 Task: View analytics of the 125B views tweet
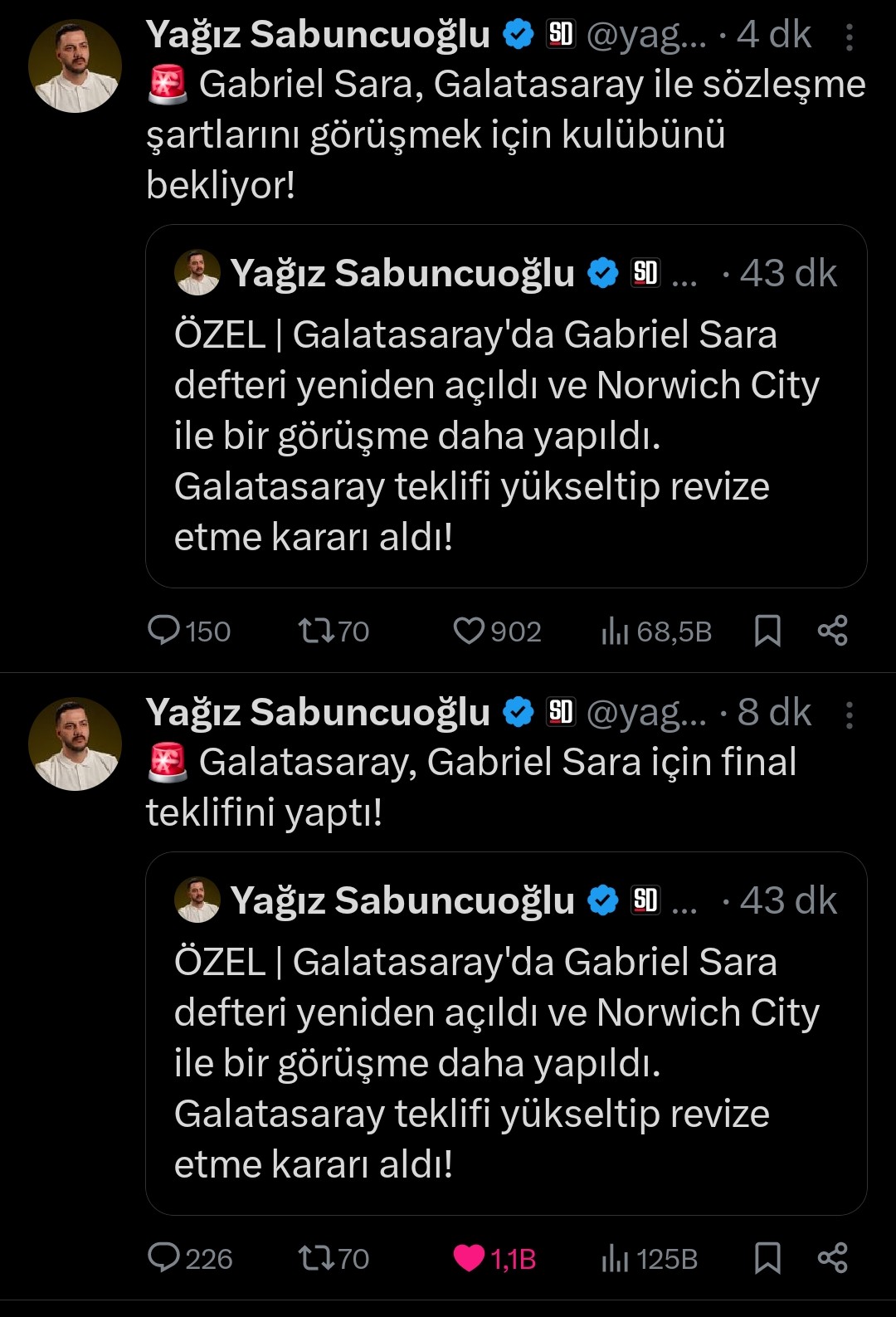click(x=615, y=1259)
